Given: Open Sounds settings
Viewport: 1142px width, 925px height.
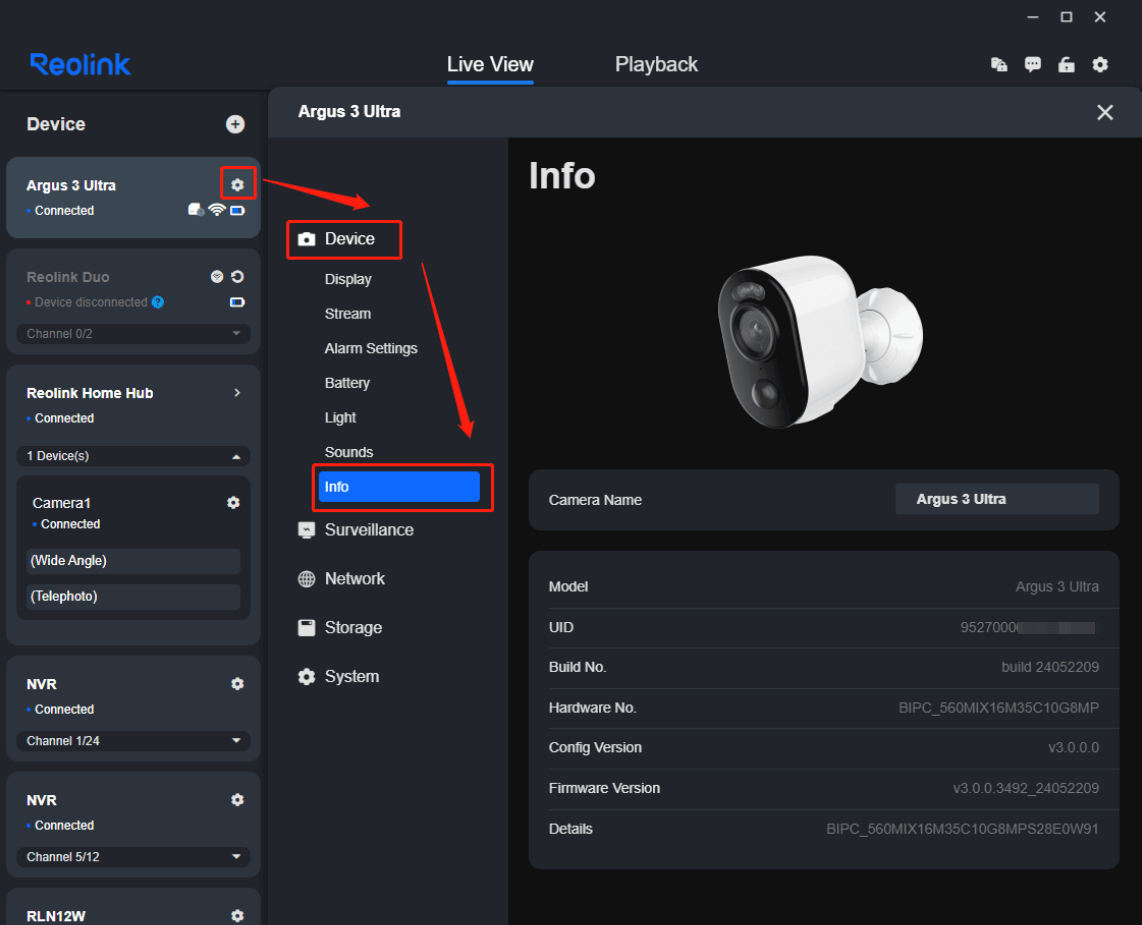Looking at the screenshot, I should (x=348, y=452).
